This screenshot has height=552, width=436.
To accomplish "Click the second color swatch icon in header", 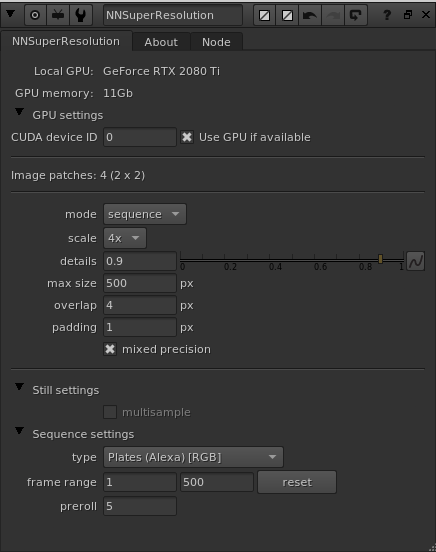I will [287, 15].
